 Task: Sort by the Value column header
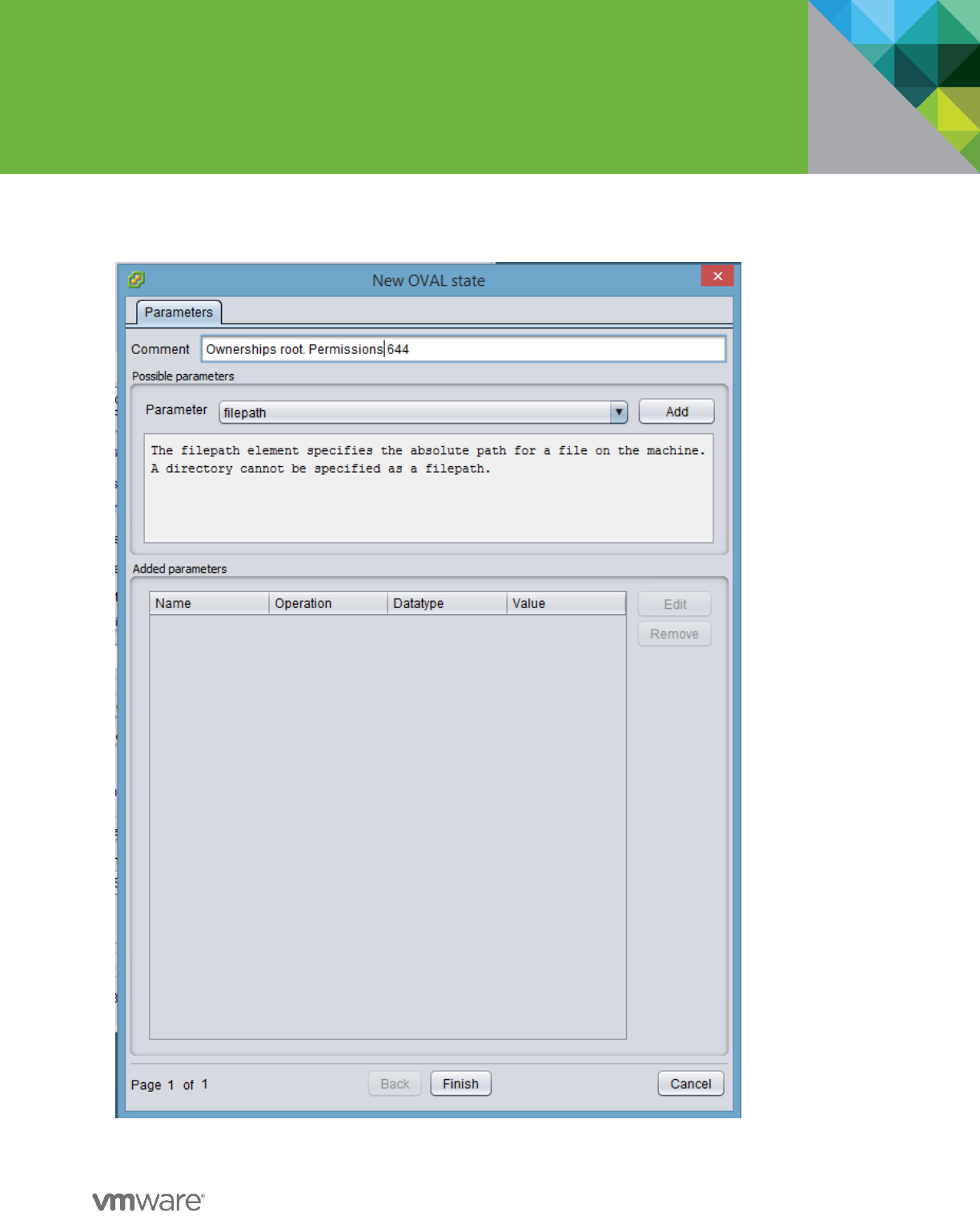[x=566, y=603]
